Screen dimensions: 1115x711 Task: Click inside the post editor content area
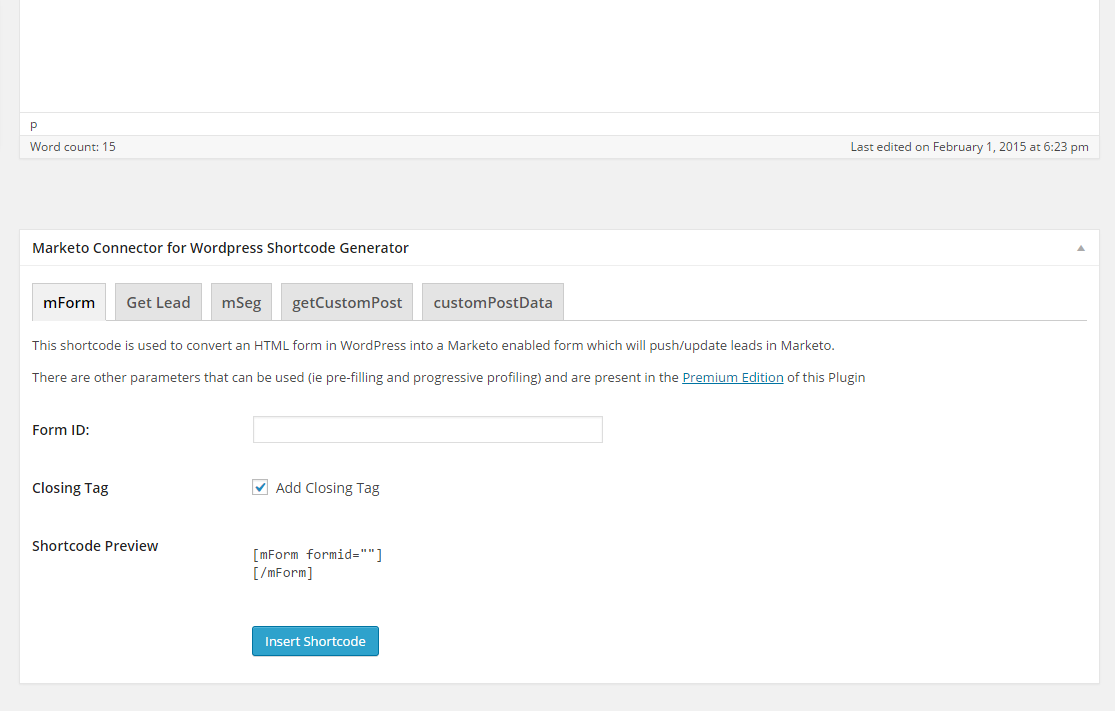coord(559,55)
